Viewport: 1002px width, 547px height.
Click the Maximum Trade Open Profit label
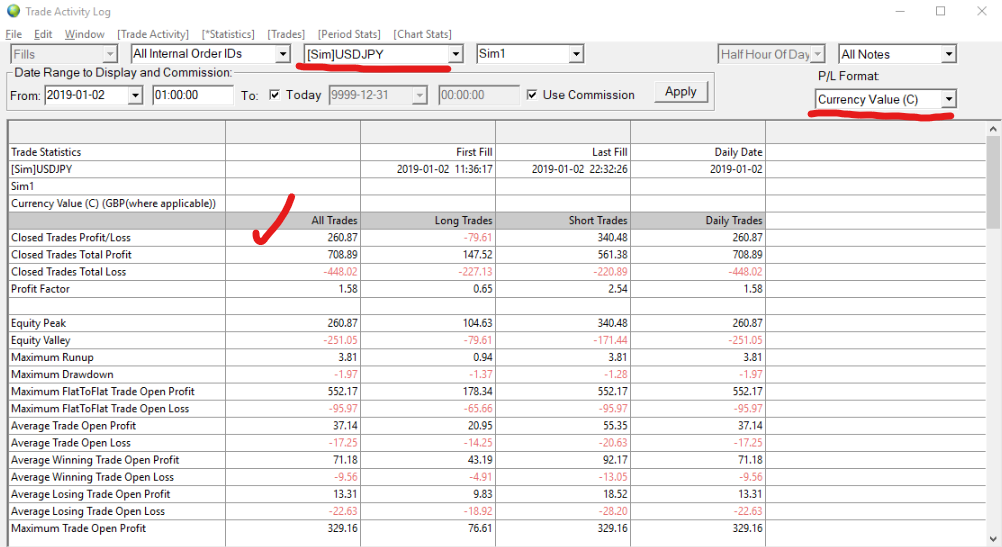(78, 528)
